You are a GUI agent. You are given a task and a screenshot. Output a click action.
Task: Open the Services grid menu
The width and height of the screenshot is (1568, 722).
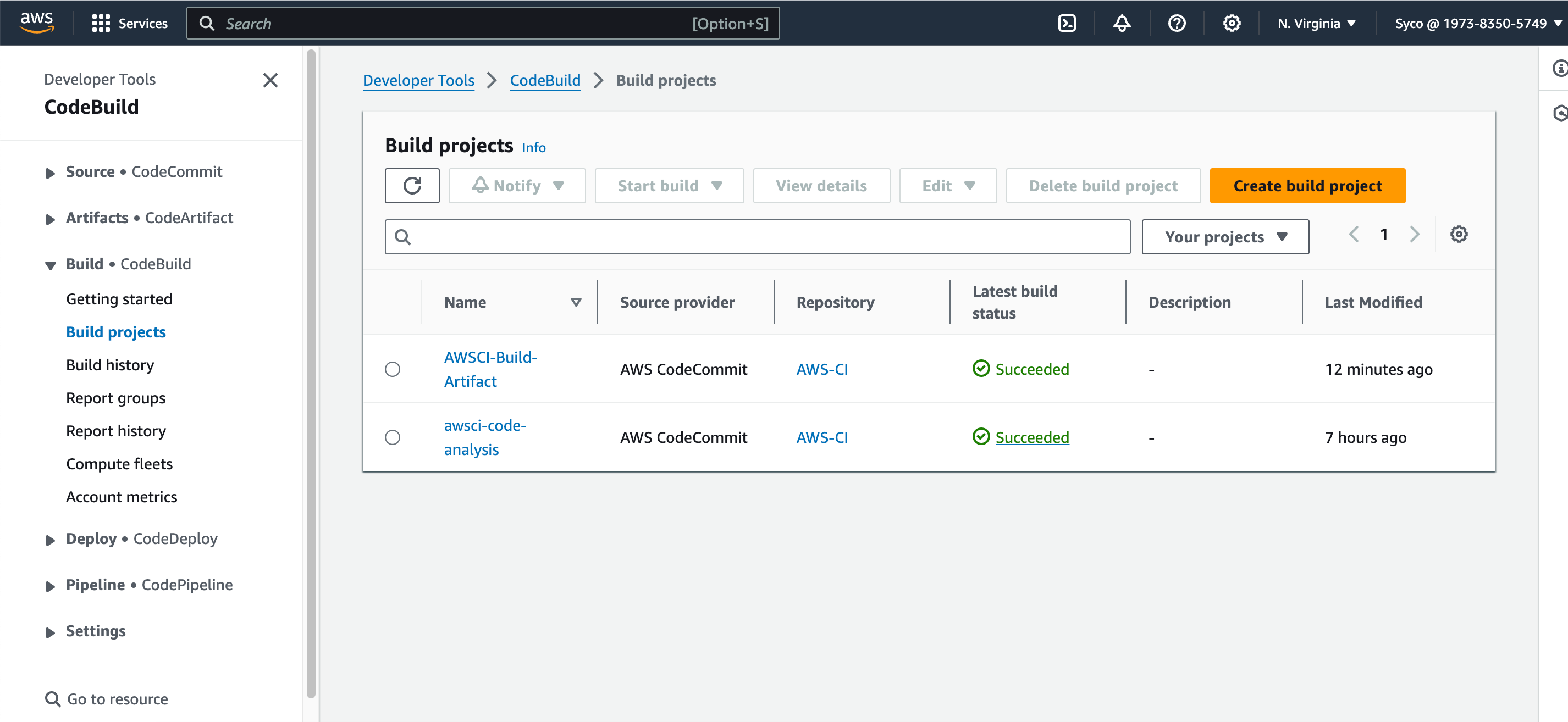pyautogui.click(x=129, y=23)
